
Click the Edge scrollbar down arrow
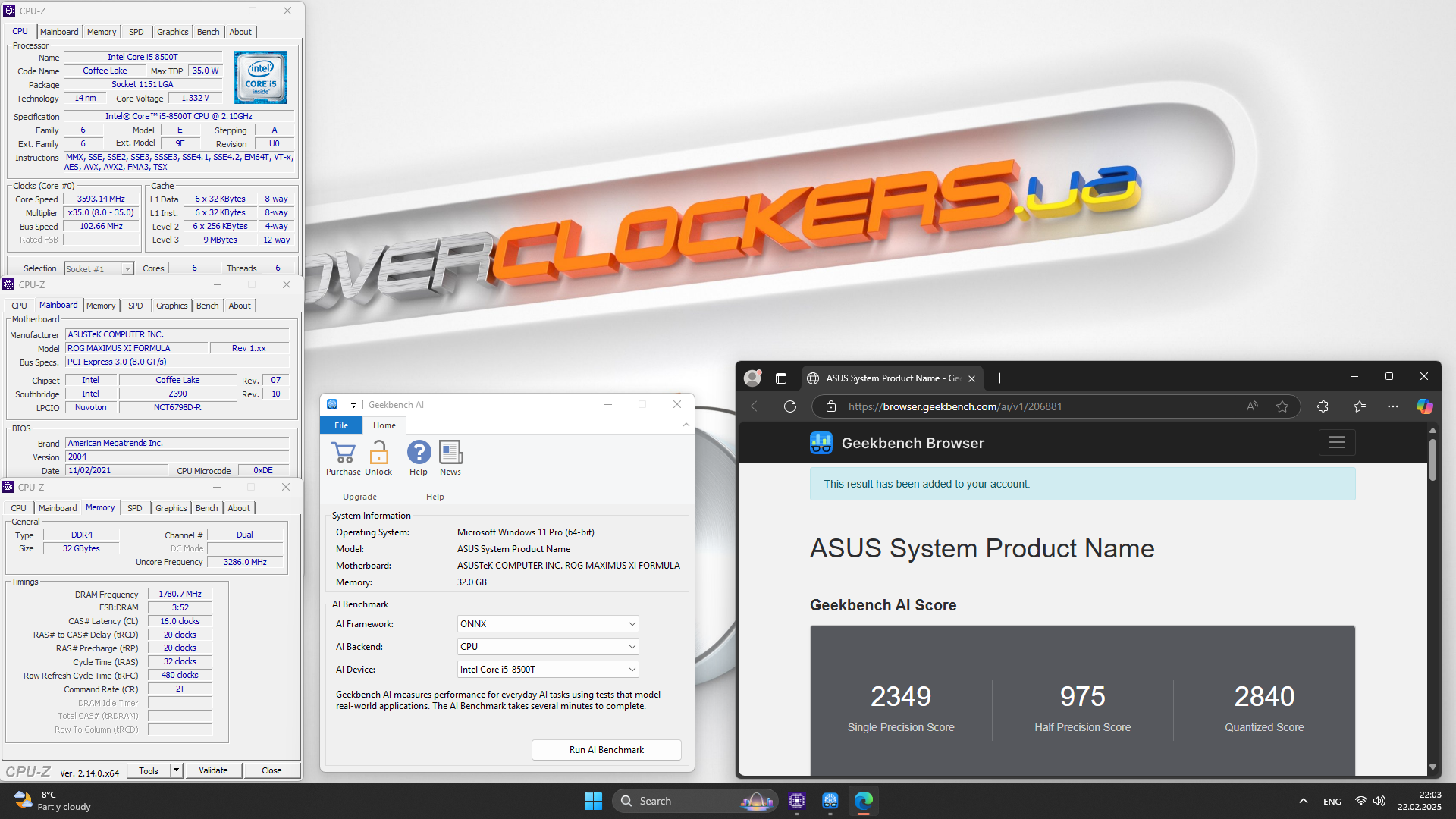tap(1432, 767)
